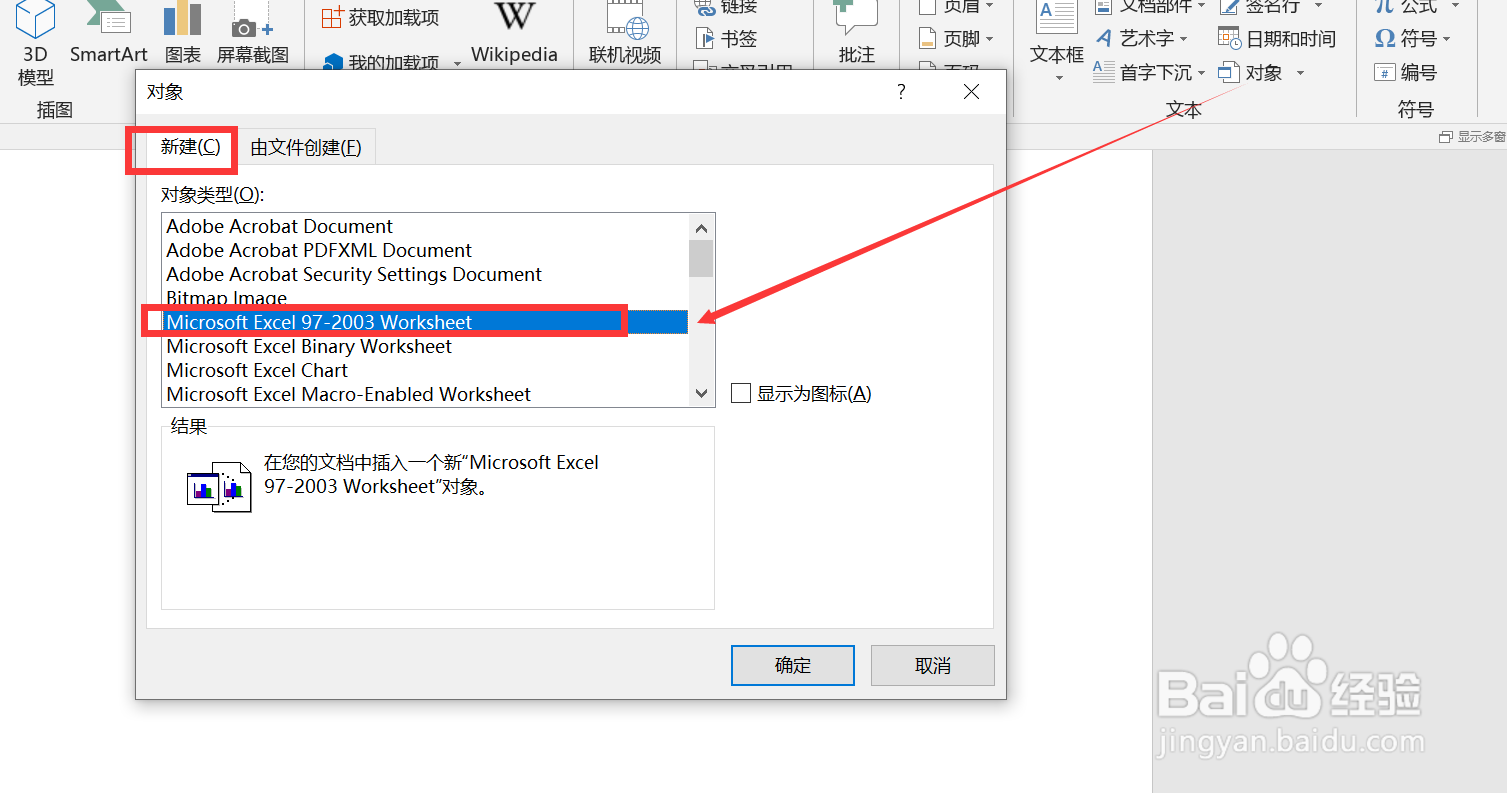Insert 日期和时间 date and time
This screenshot has height=793, width=1507.
pyautogui.click(x=1277, y=39)
